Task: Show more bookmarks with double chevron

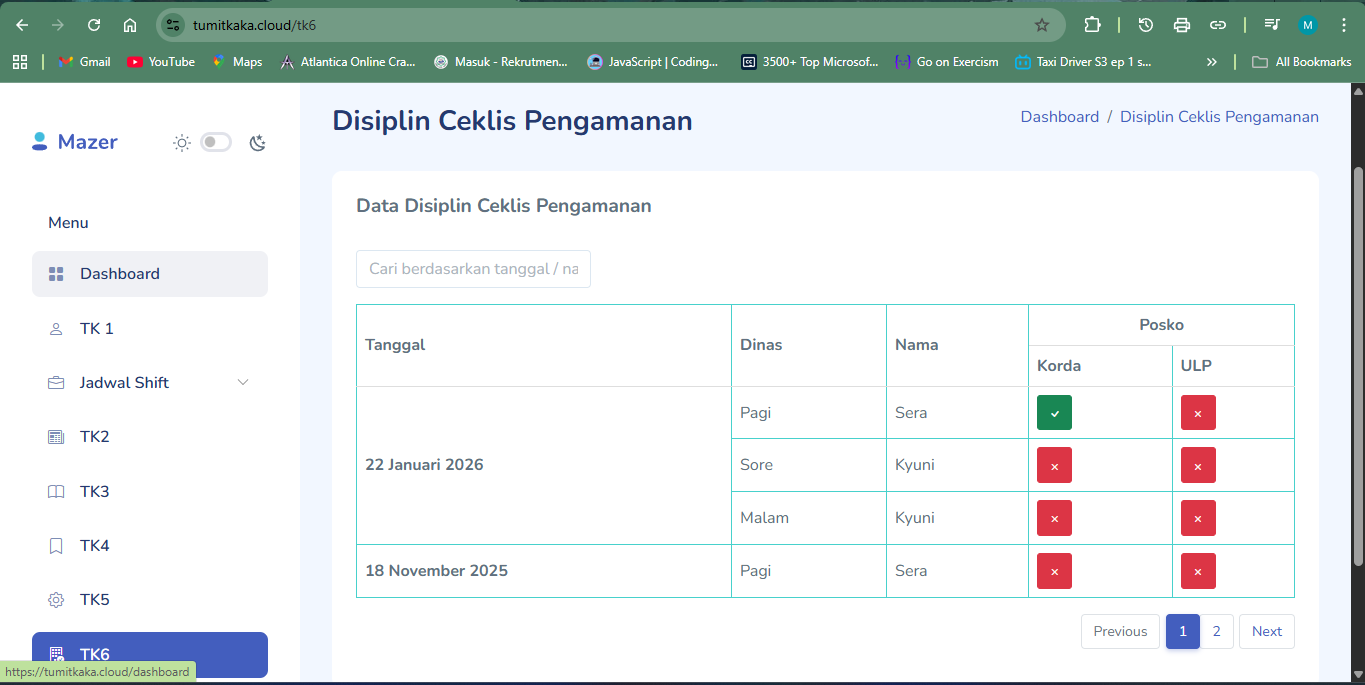Action: (1212, 62)
